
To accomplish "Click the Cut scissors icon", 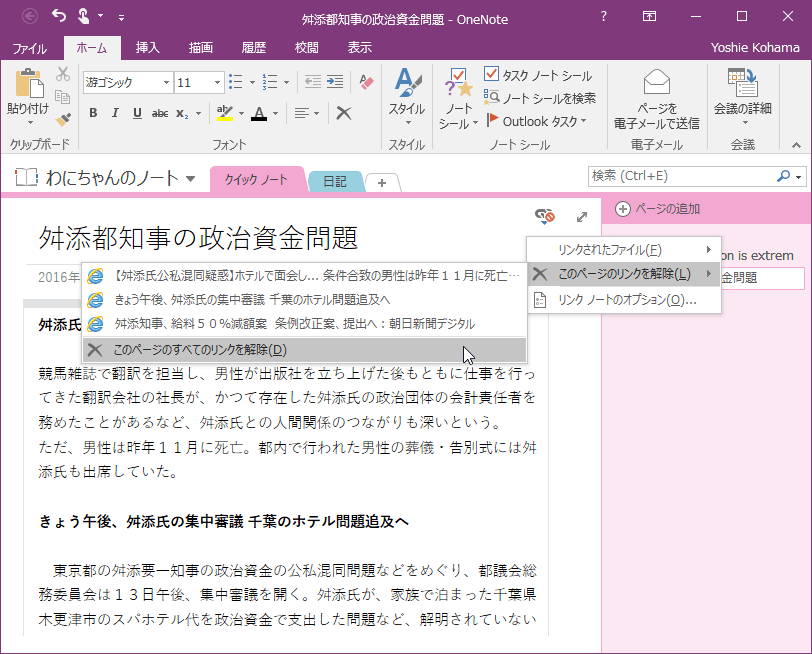I will click(63, 75).
